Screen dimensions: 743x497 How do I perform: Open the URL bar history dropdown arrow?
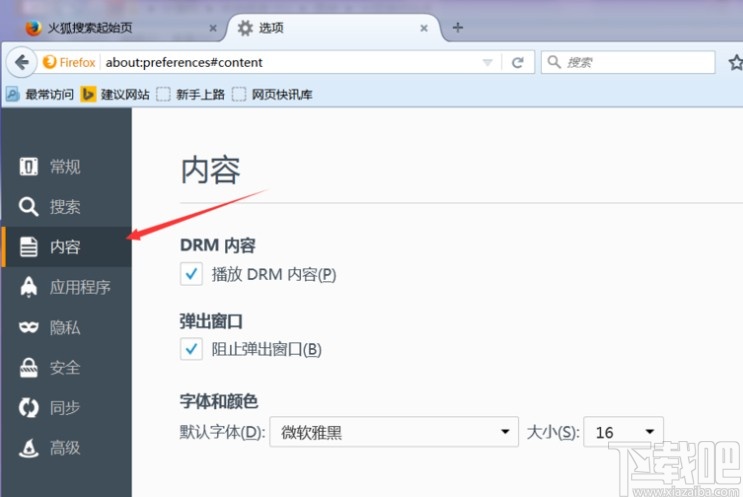pyautogui.click(x=487, y=63)
